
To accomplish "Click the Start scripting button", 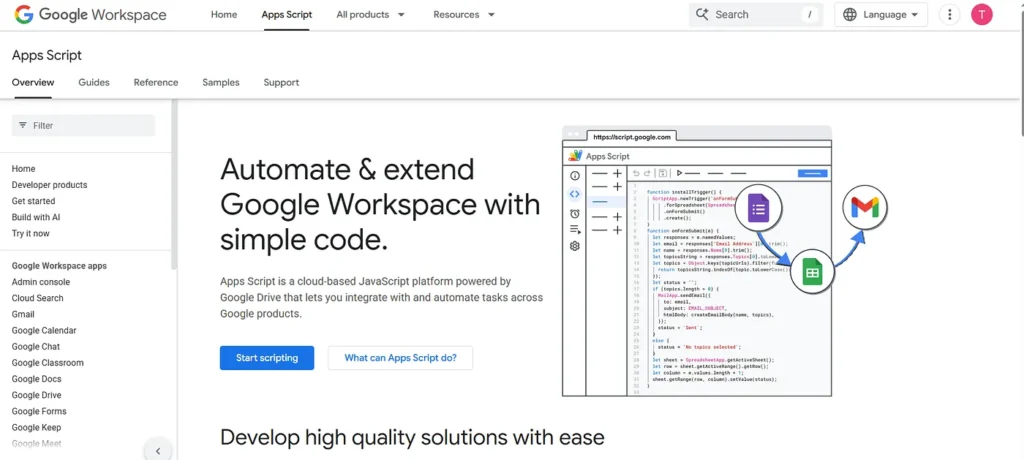I will point(267,358).
